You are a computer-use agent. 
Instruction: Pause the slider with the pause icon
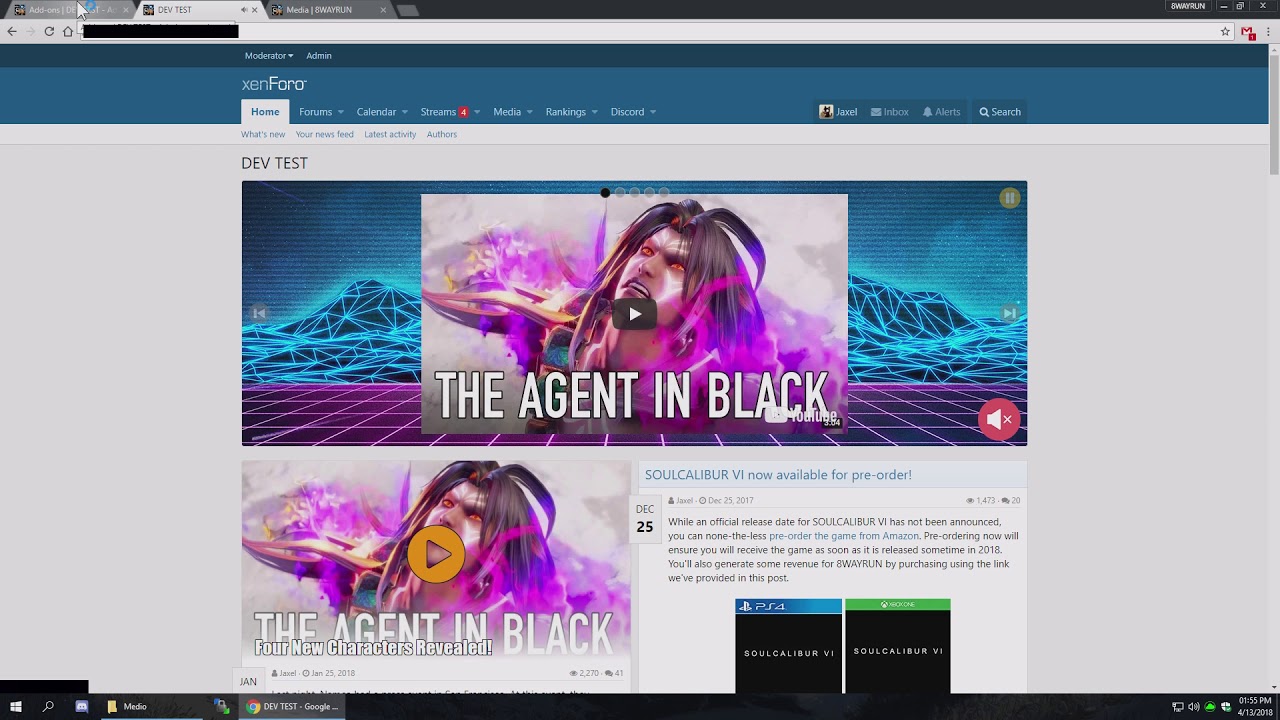point(1009,198)
